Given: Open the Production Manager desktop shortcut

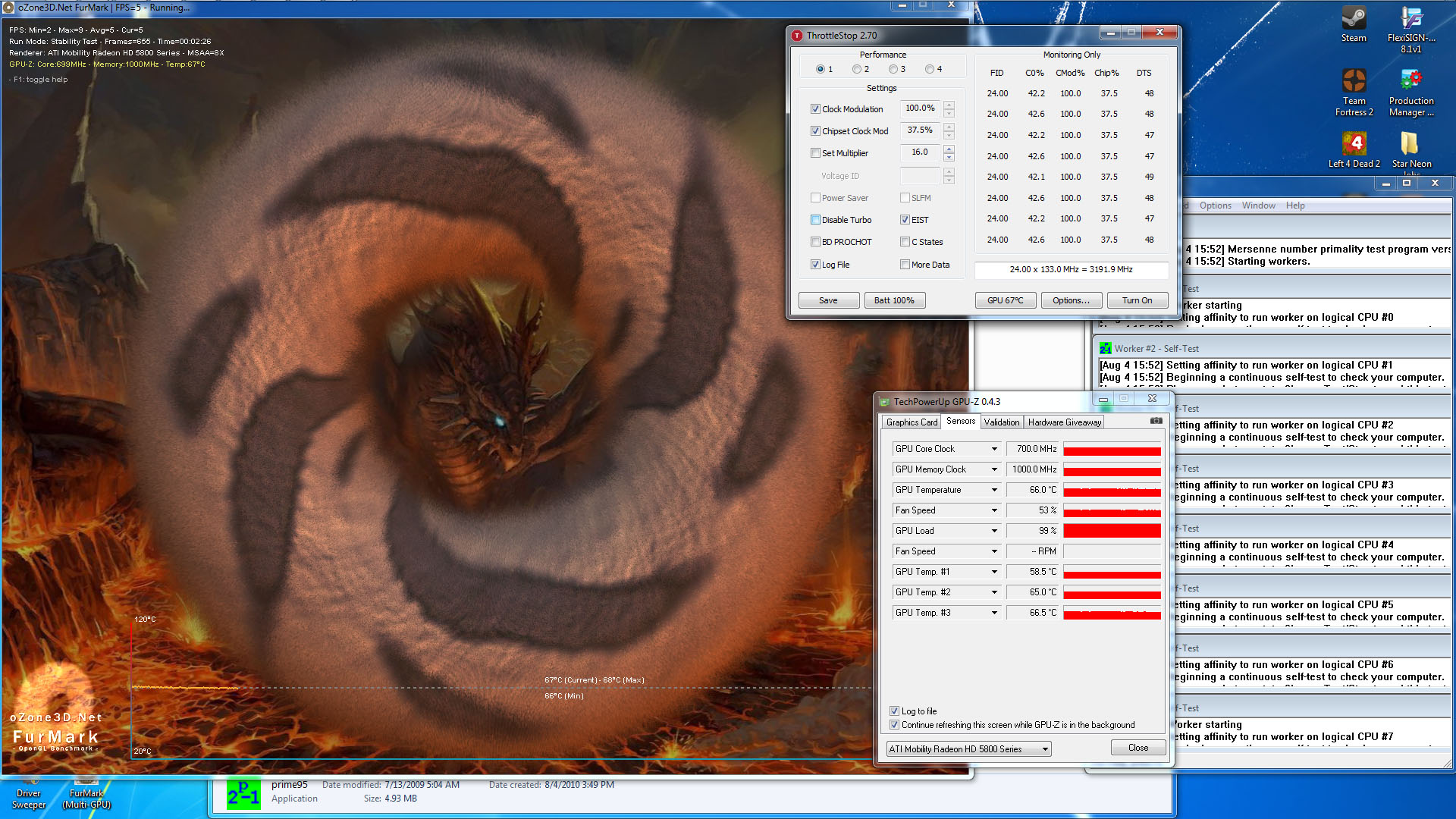Looking at the screenshot, I should pos(1410,93).
